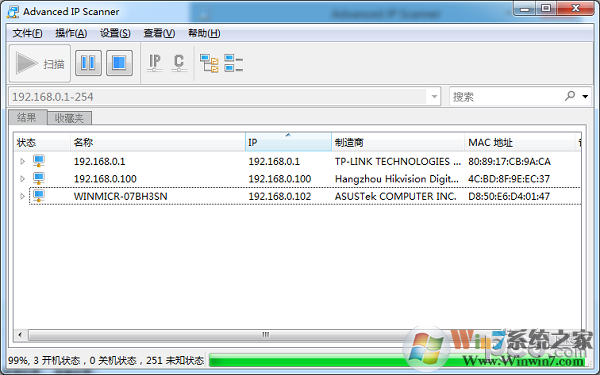The image size is (600, 375).
Task: Open the 查看(V) menu
Action: pos(159,33)
